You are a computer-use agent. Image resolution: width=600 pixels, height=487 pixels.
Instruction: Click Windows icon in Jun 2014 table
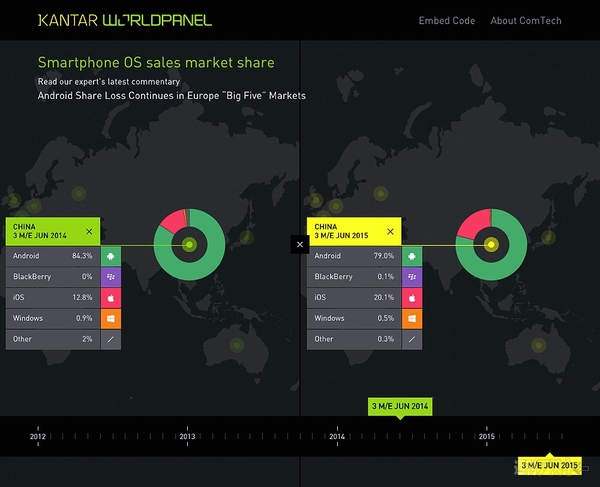(x=111, y=318)
